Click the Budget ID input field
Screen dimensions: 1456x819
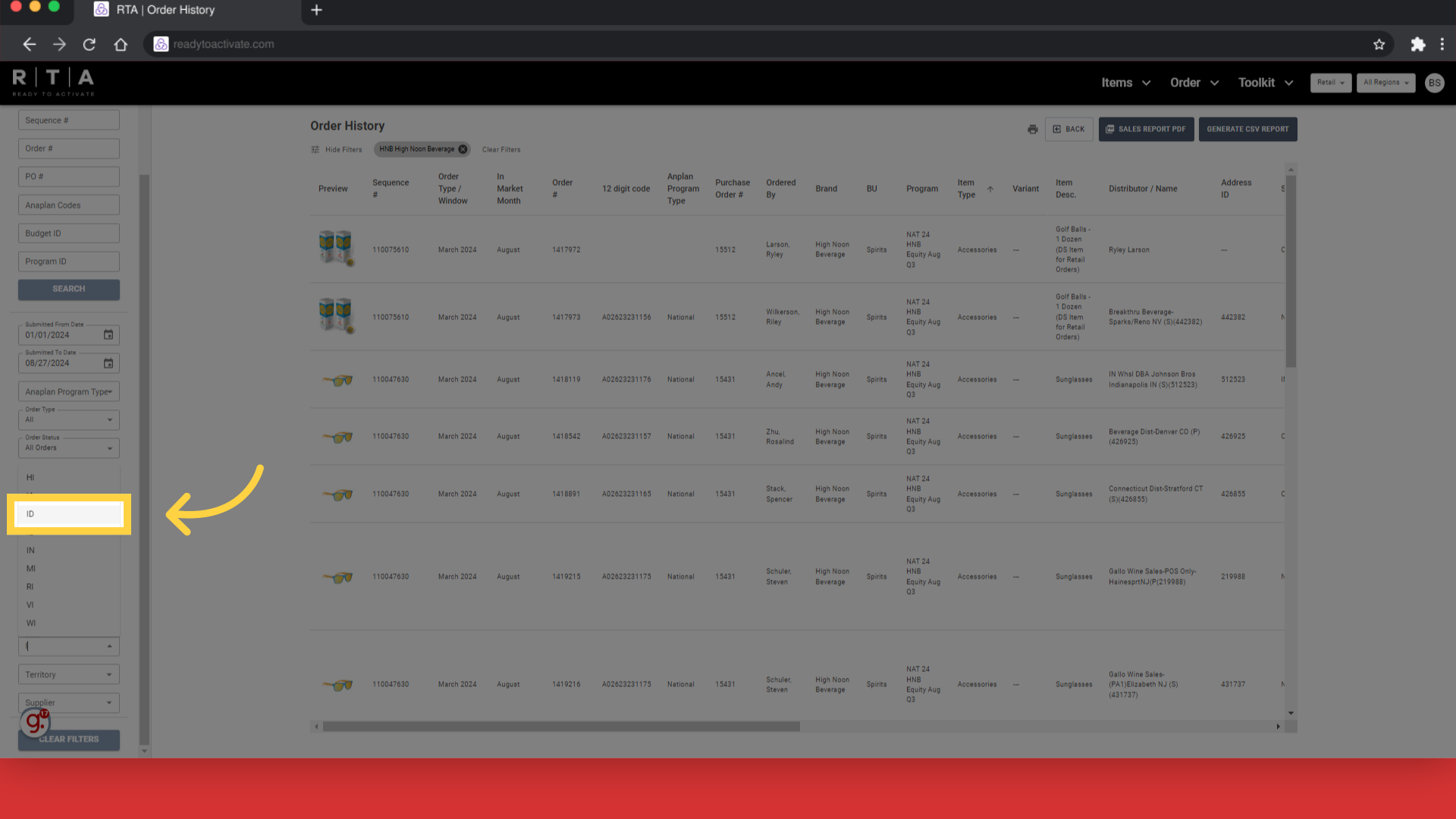[69, 234]
